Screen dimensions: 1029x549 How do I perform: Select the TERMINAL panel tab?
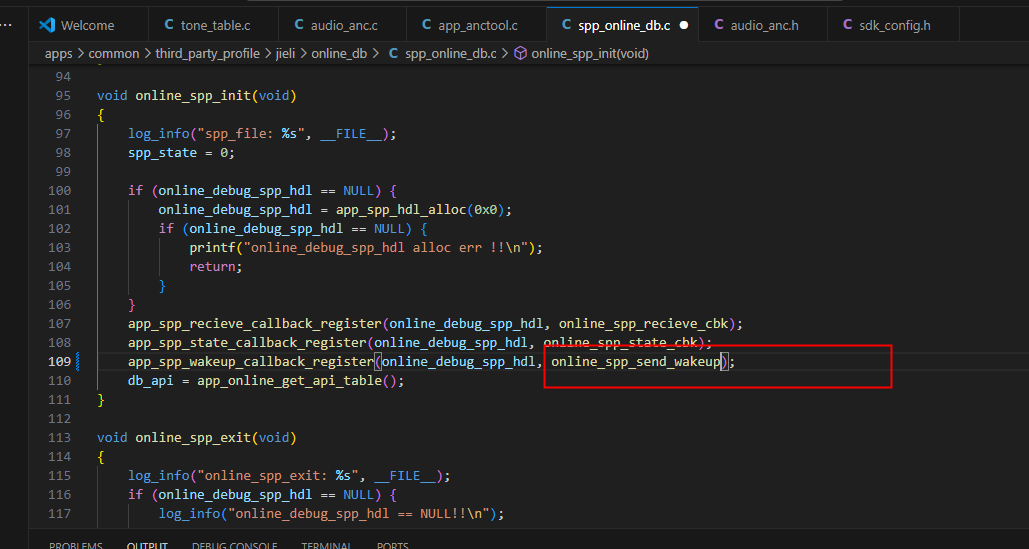pos(326,545)
